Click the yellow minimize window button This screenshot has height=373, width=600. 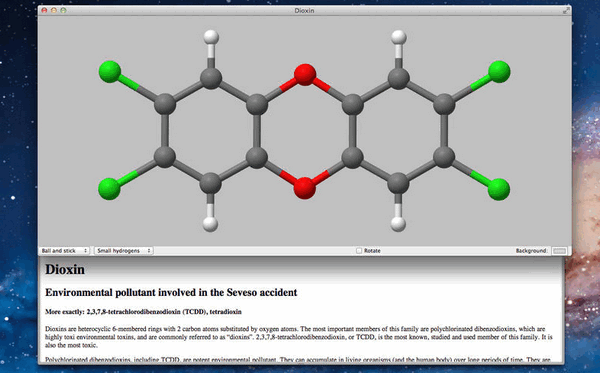click(54, 10)
